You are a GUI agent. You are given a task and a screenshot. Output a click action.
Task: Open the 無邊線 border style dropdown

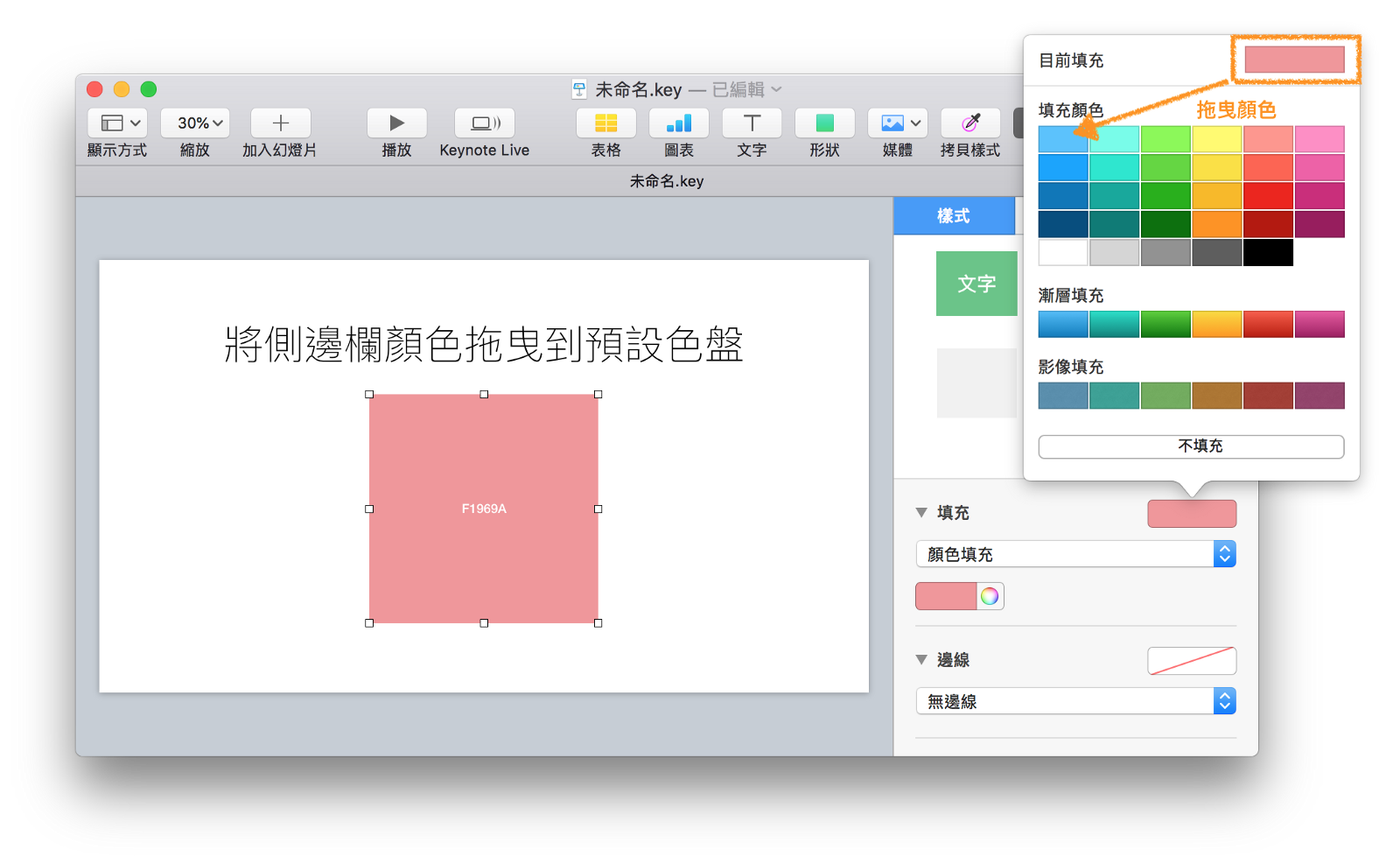(x=1074, y=700)
